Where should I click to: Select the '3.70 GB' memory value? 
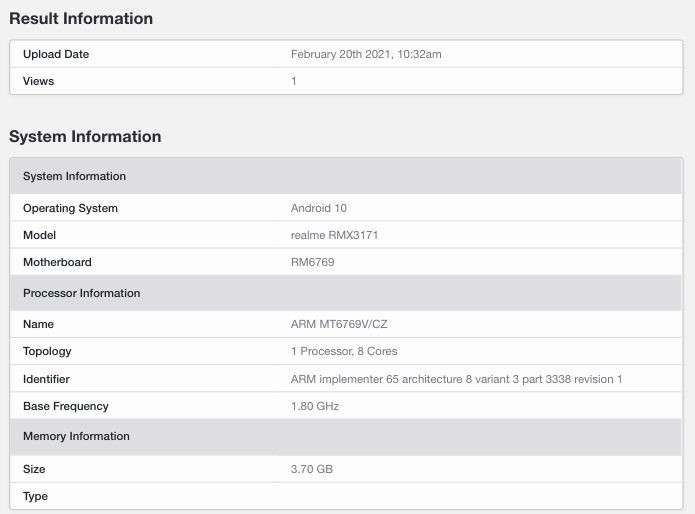pyautogui.click(x=312, y=469)
